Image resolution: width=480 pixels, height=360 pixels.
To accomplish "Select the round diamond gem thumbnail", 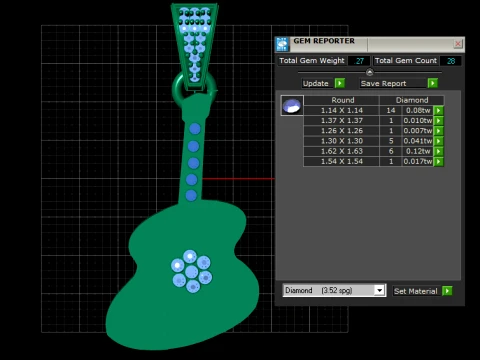I will tap(292, 106).
